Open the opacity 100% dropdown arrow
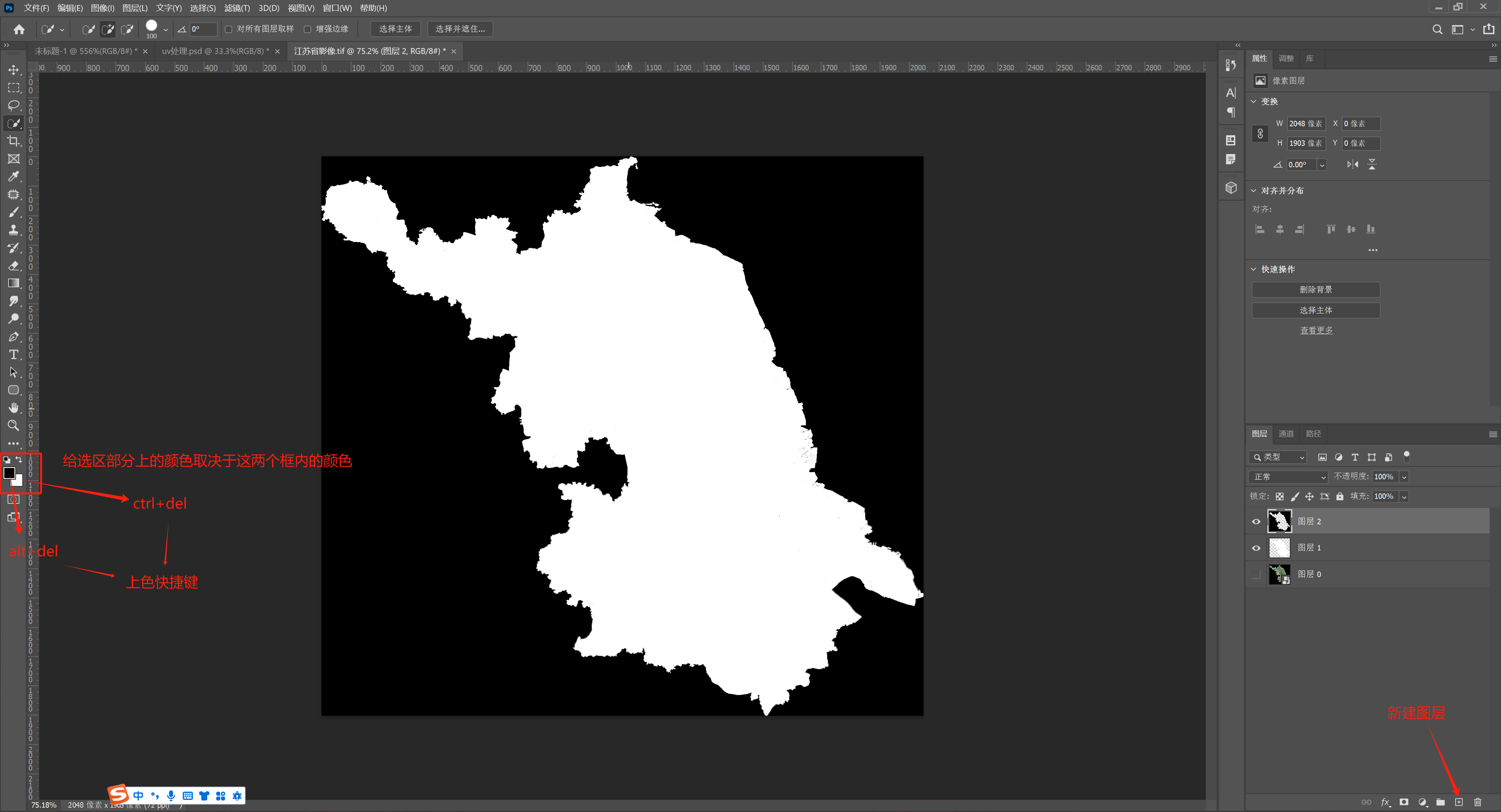 tap(1404, 477)
